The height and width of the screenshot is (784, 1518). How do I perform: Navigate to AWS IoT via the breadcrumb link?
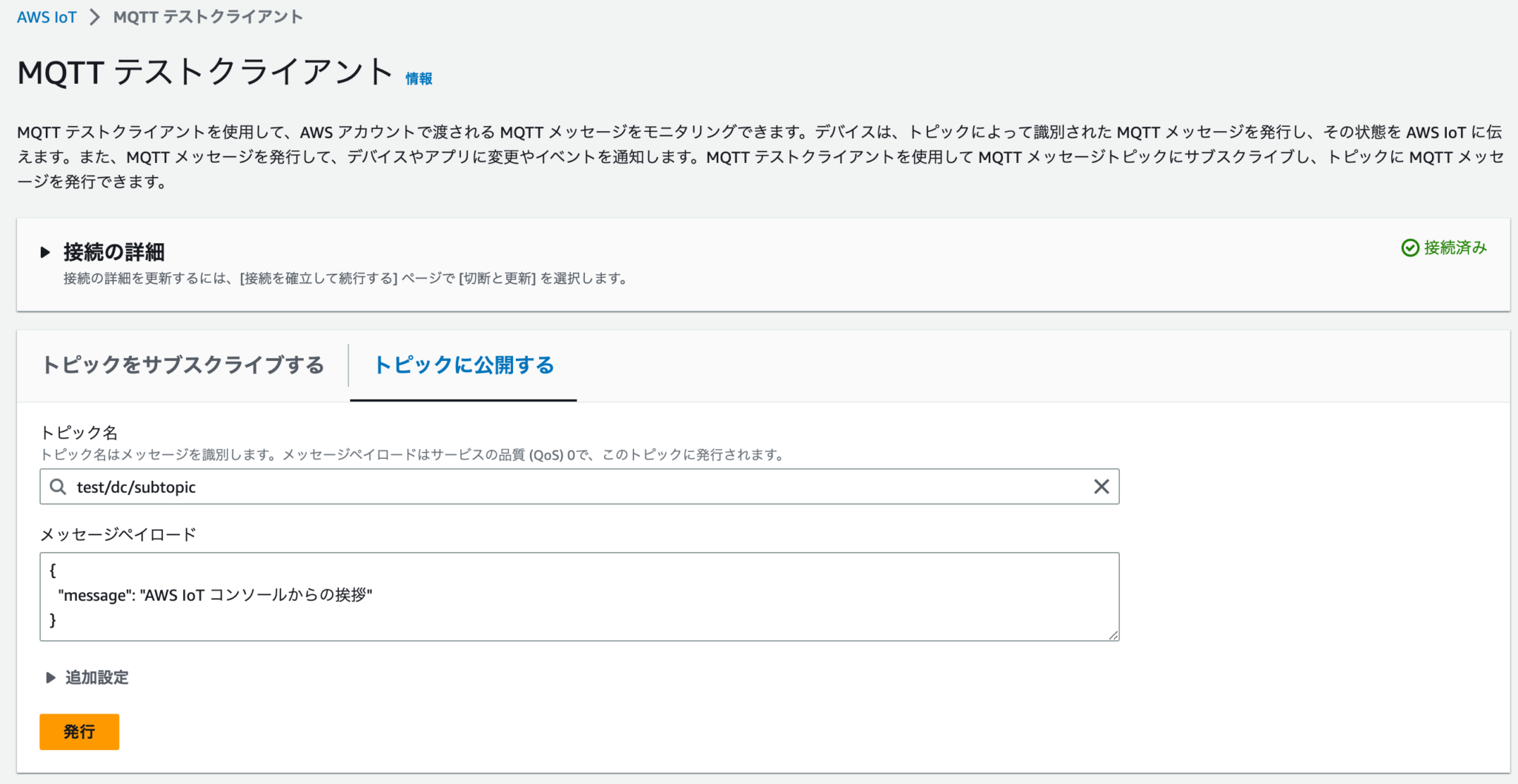pyautogui.click(x=47, y=16)
